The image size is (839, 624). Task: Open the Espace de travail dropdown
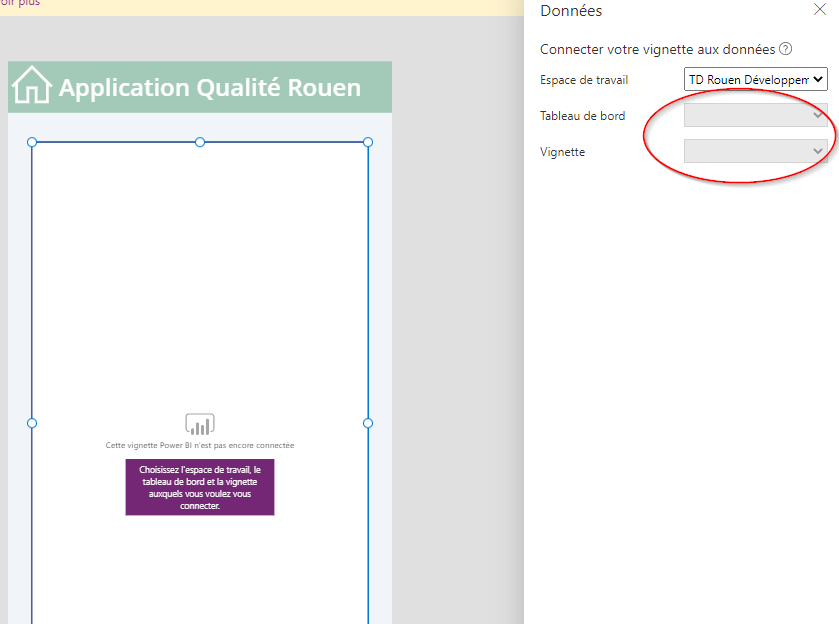756,79
